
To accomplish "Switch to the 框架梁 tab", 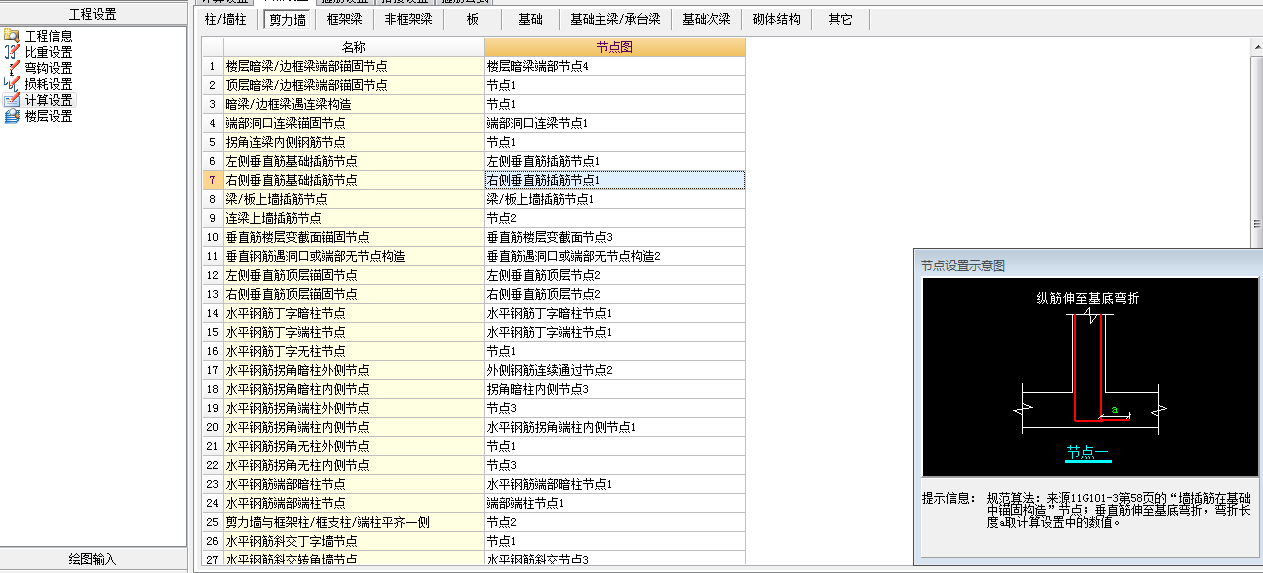I will tap(344, 19).
